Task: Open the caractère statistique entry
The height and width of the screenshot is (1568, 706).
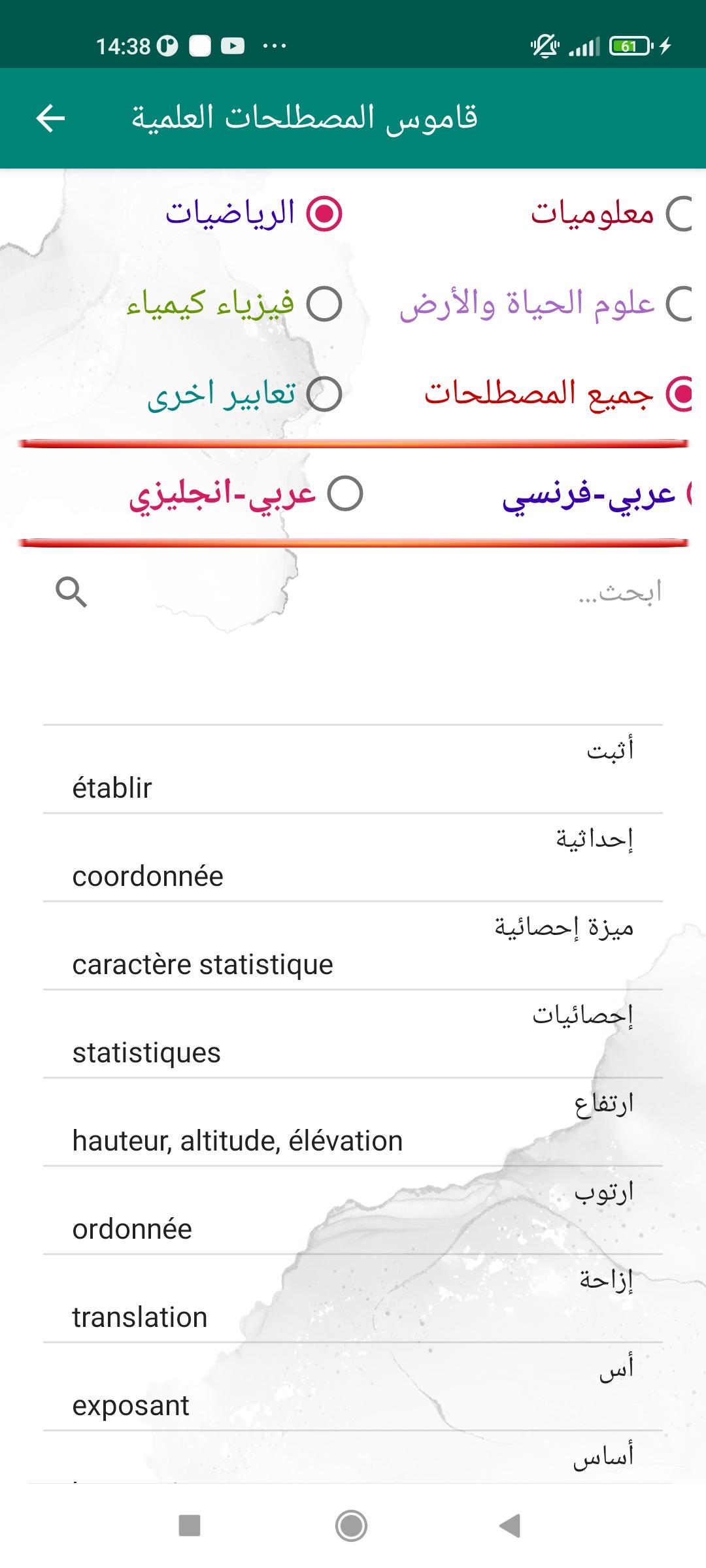Action: (x=353, y=946)
